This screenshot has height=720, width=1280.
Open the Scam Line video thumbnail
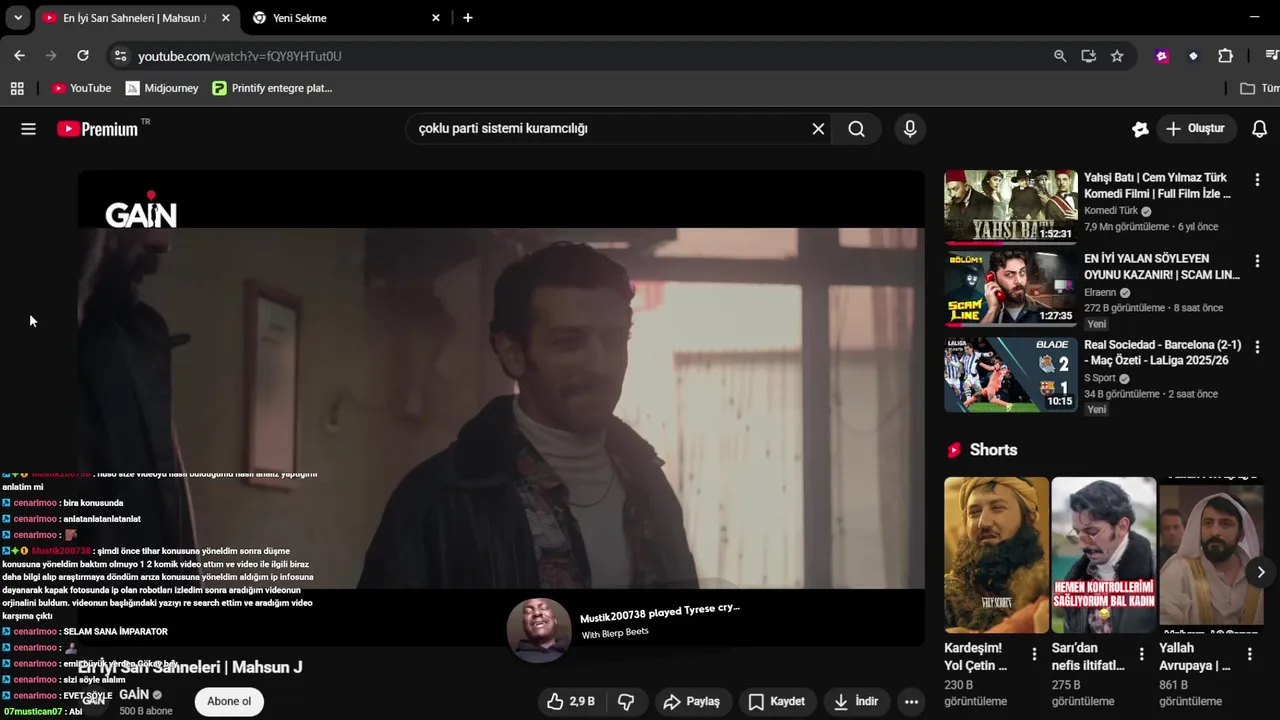click(1011, 289)
